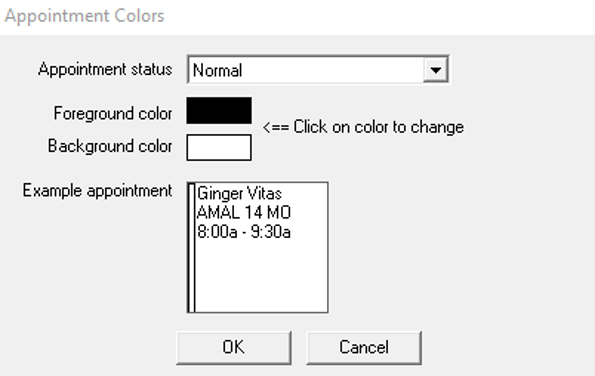The height and width of the screenshot is (376, 595).
Task: Click the black Foreground color swatch
Action: pyautogui.click(x=219, y=110)
